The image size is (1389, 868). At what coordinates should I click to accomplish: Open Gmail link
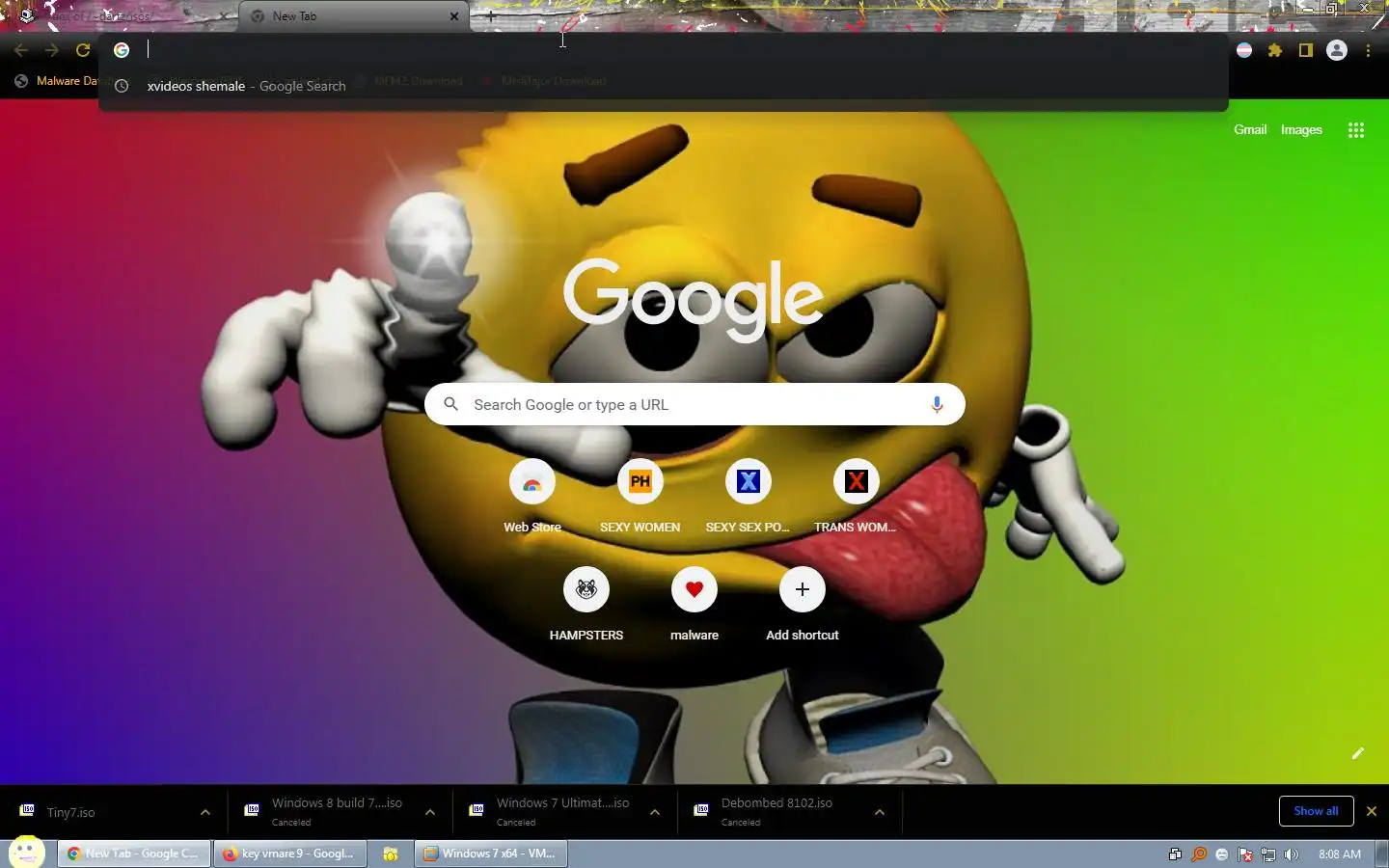tap(1250, 129)
